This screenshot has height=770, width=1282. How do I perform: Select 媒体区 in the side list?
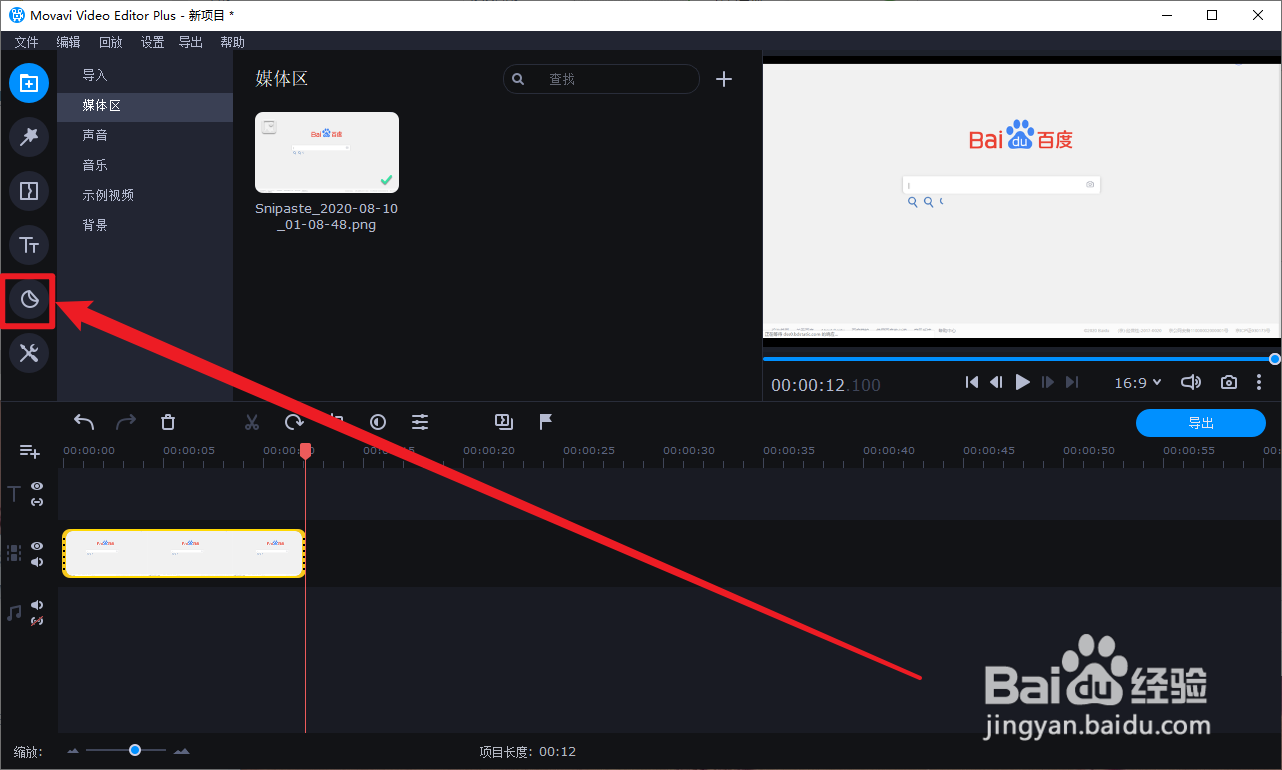145,105
